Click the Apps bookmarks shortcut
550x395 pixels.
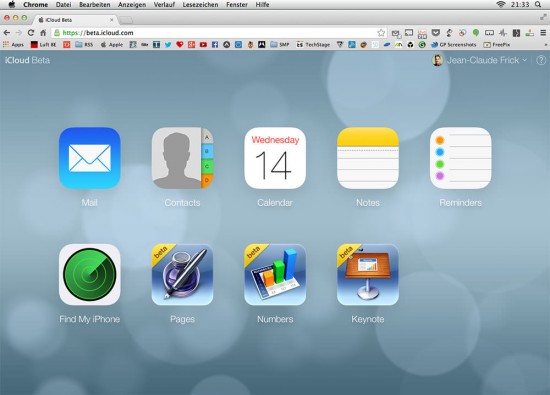13,45
